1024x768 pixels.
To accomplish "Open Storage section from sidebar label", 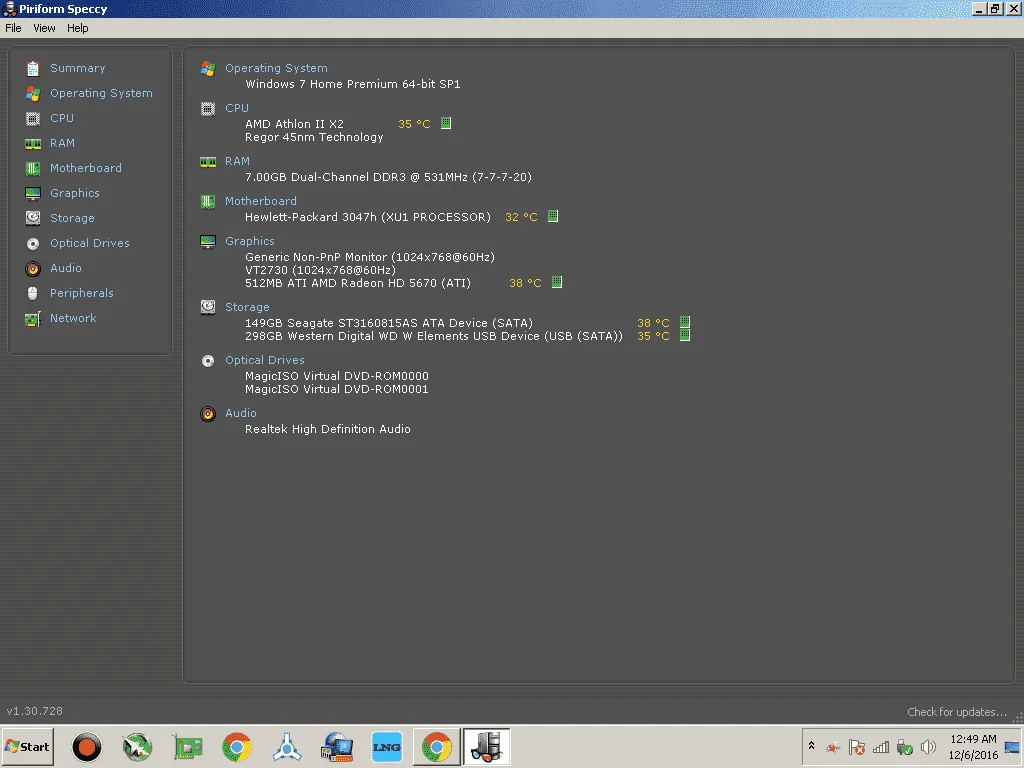I will (72, 218).
